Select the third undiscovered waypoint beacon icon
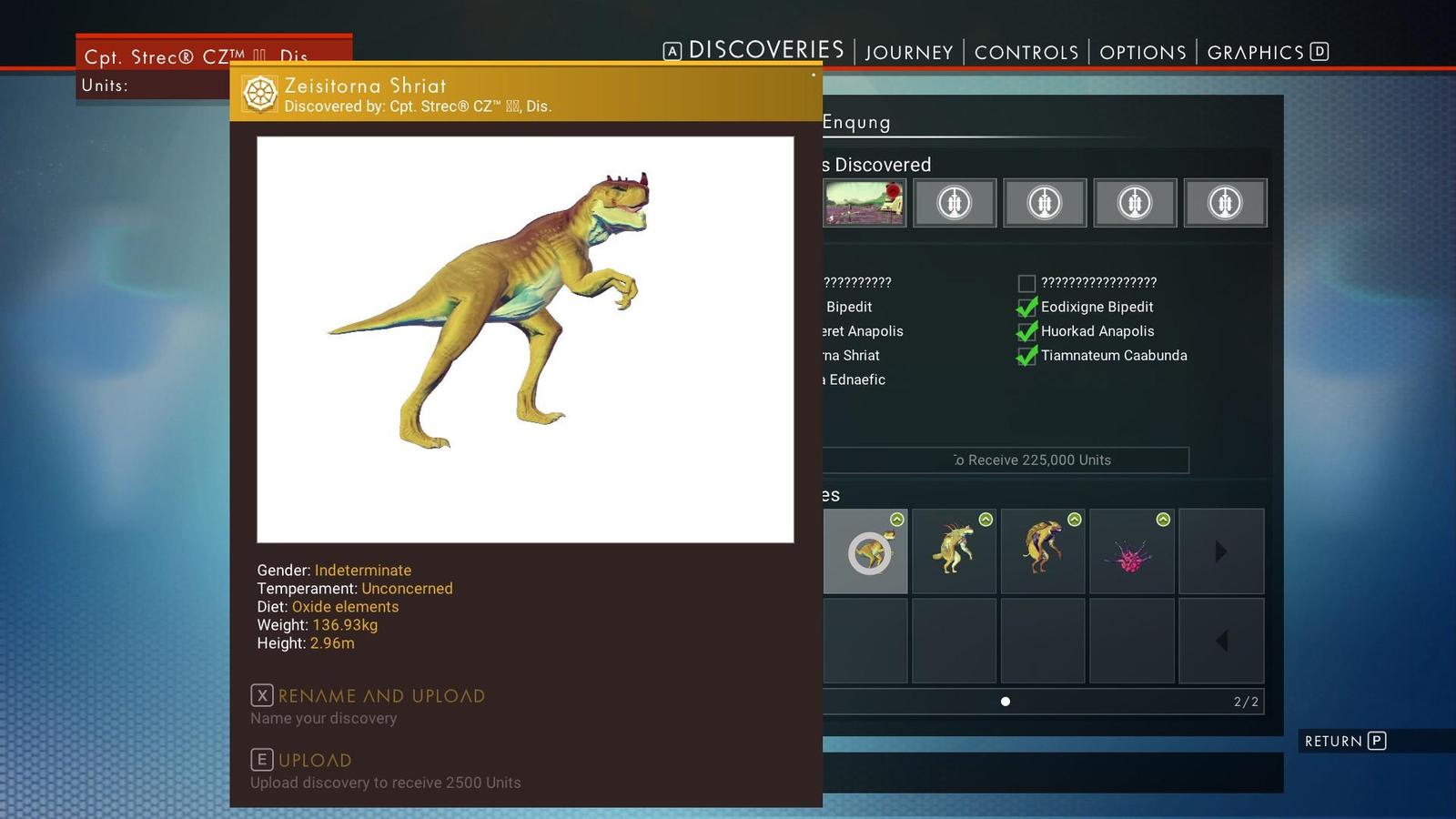The height and width of the screenshot is (819, 1456). tap(1135, 202)
